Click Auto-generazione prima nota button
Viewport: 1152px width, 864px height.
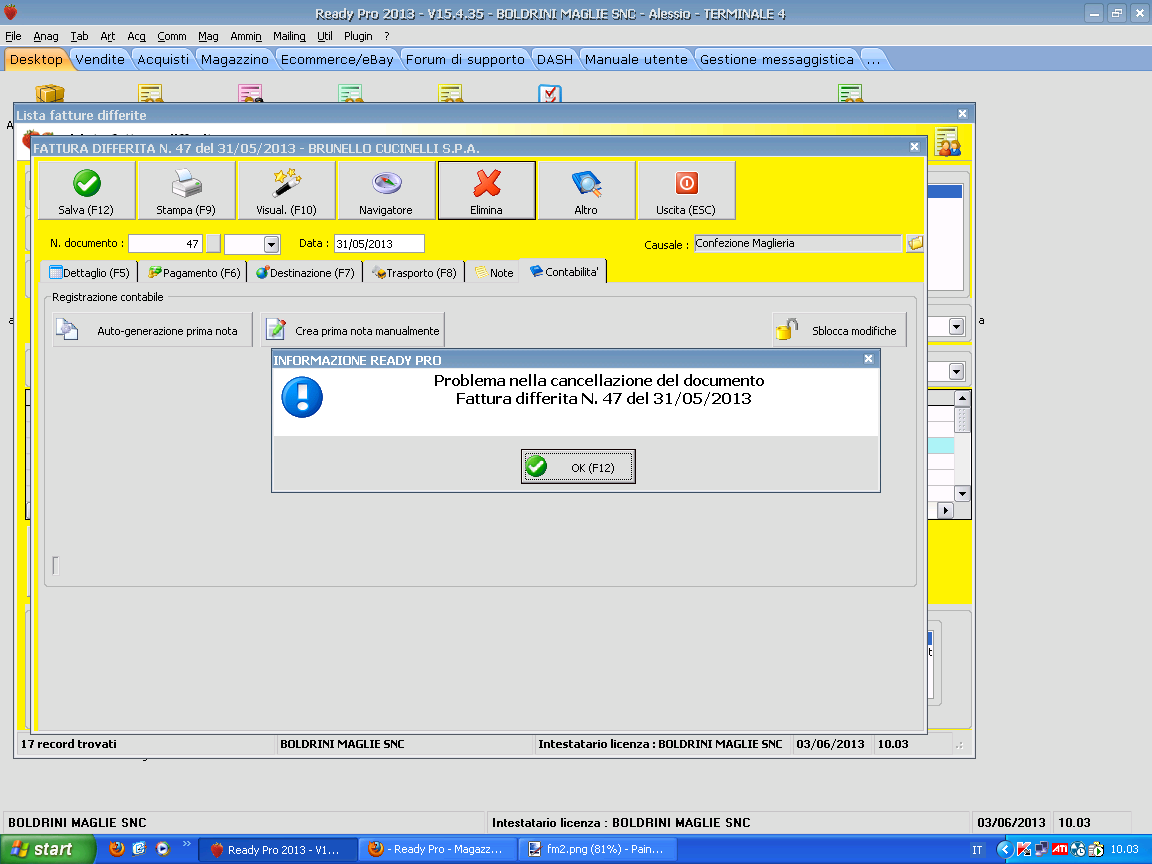point(153,330)
